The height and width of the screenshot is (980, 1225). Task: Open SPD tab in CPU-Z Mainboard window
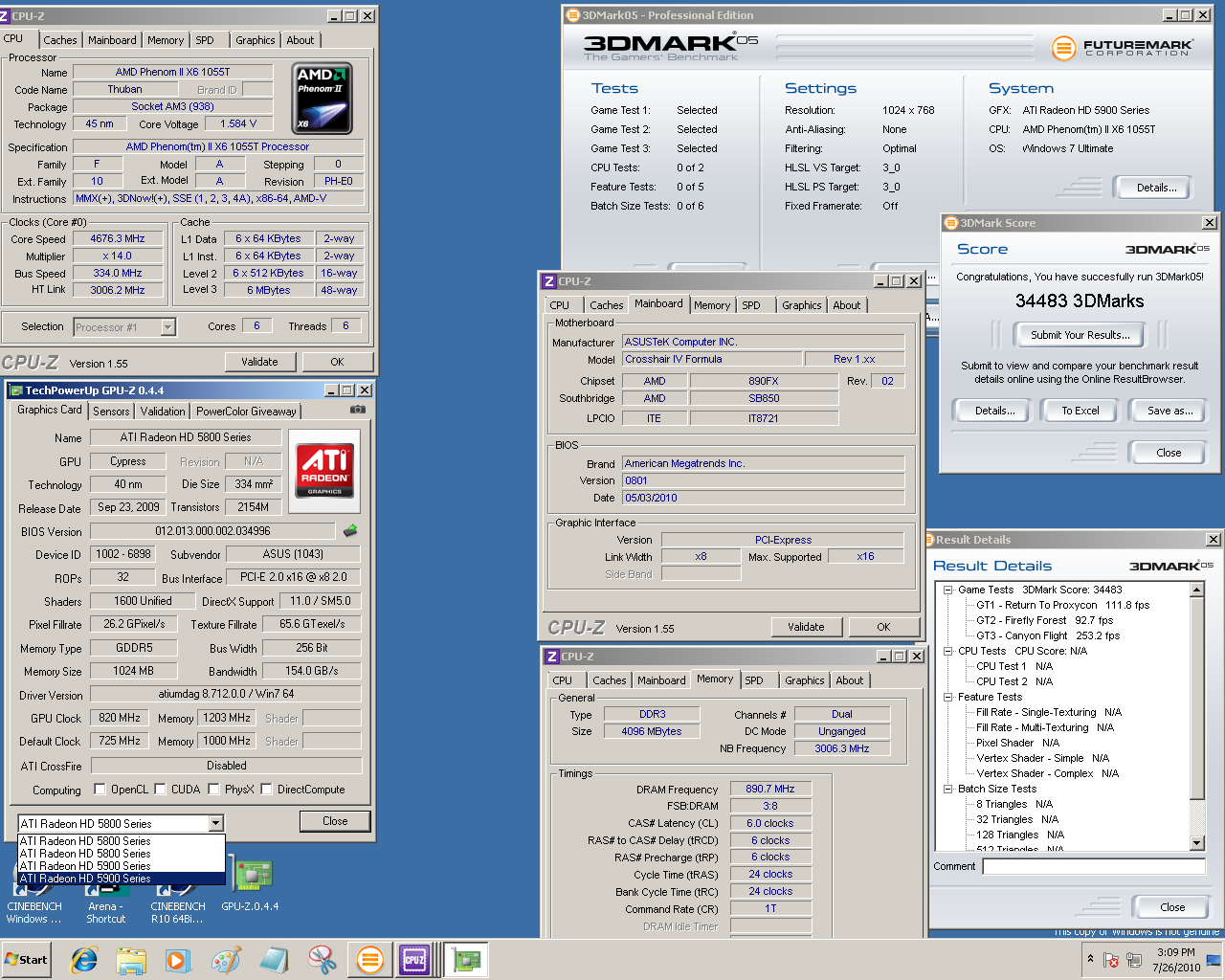click(x=751, y=305)
